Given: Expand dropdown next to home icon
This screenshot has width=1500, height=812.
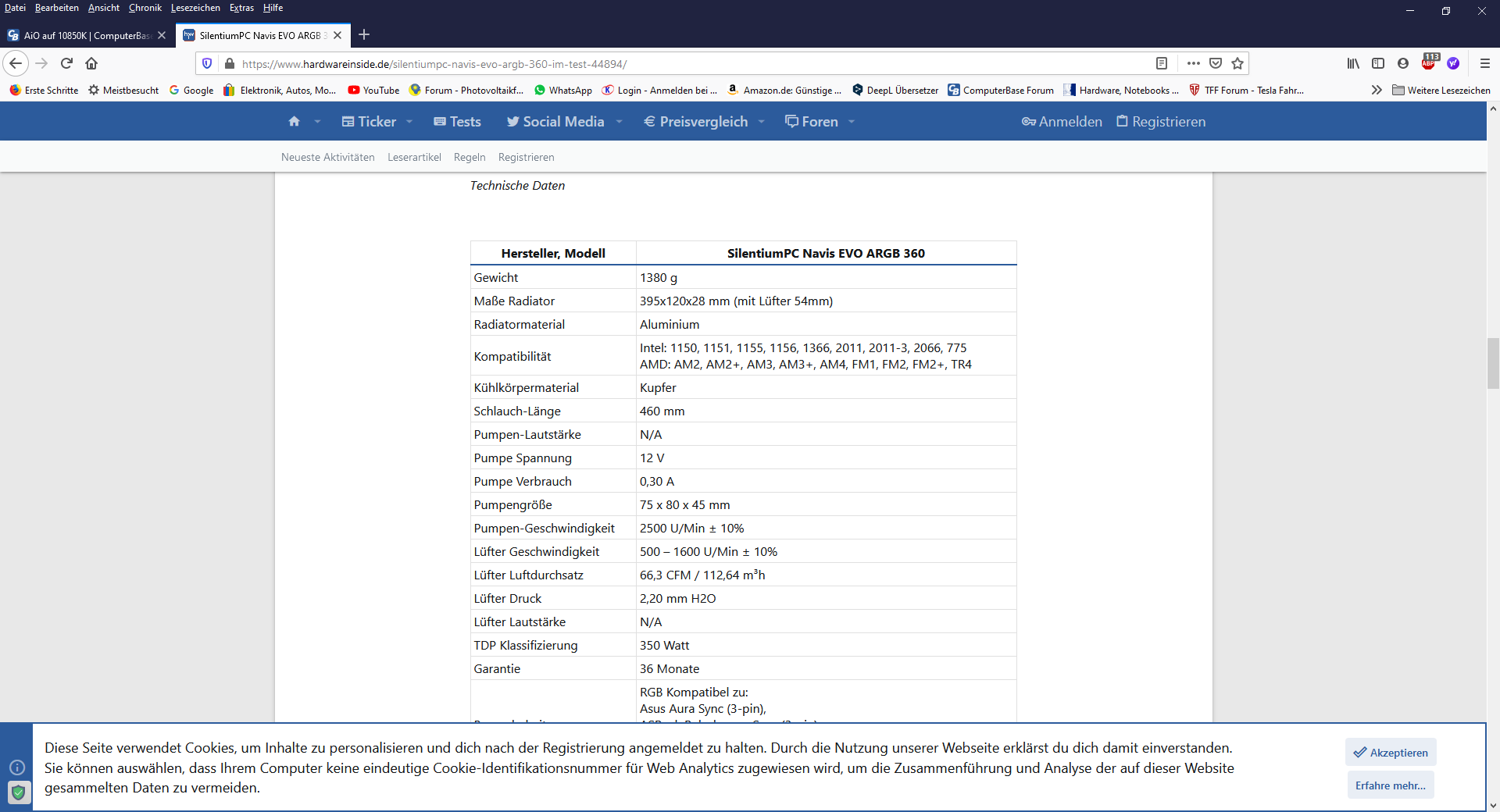Looking at the screenshot, I should point(317,122).
